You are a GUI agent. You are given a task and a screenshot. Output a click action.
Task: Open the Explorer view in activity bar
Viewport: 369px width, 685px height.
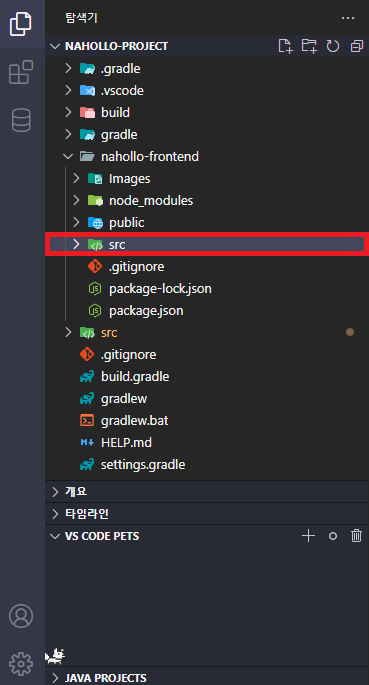point(21,24)
